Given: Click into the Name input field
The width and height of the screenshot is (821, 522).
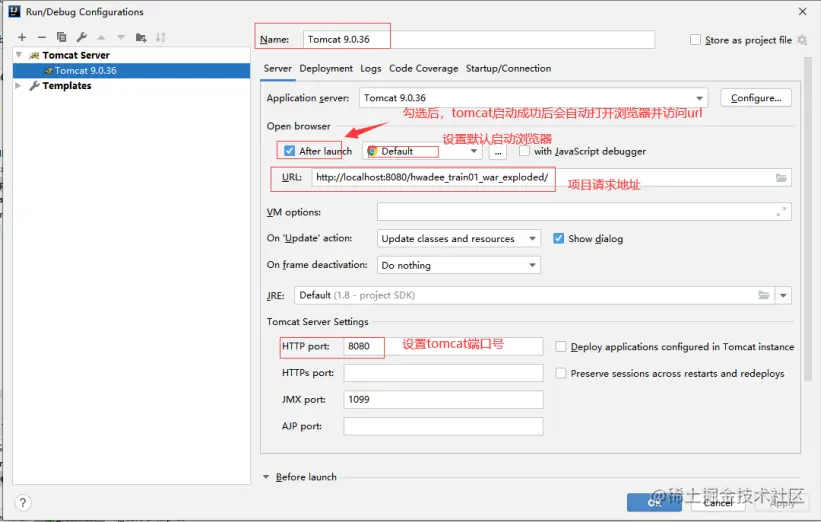Looking at the screenshot, I should point(479,39).
